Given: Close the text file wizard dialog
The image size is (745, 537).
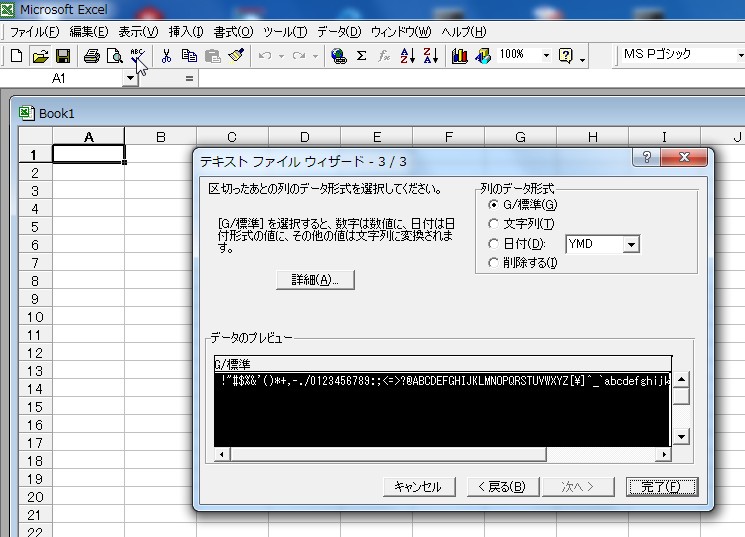Looking at the screenshot, I should pos(684,157).
